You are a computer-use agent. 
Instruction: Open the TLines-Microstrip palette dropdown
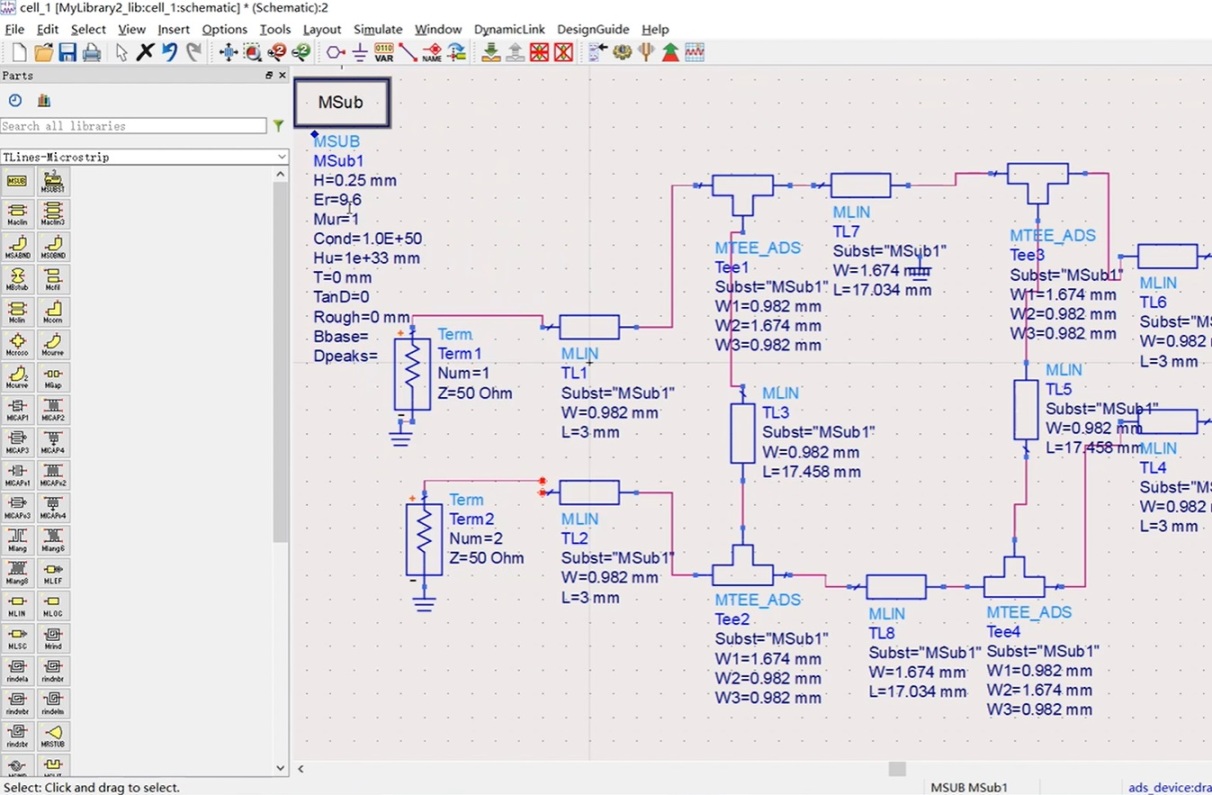click(145, 157)
